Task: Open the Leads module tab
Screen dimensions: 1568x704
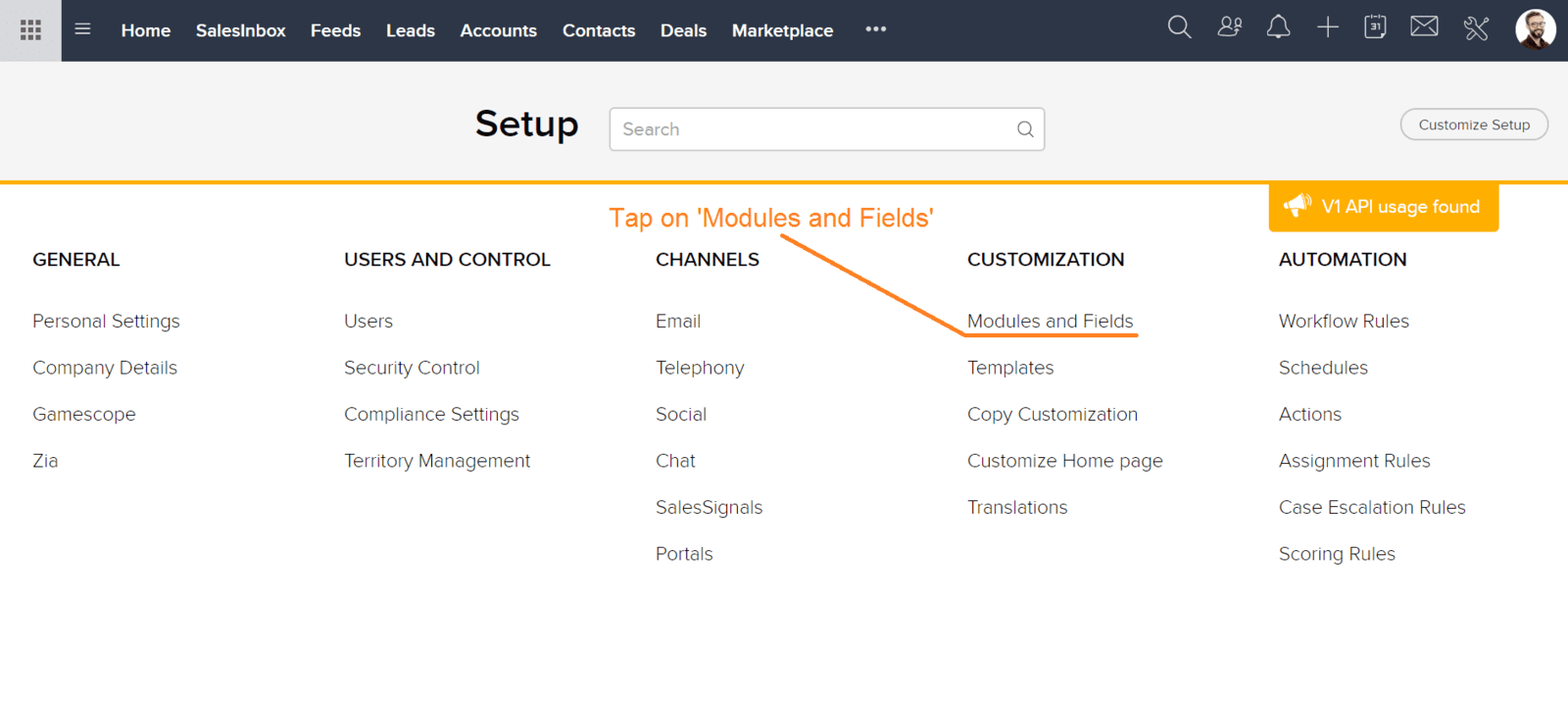Action: click(411, 30)
